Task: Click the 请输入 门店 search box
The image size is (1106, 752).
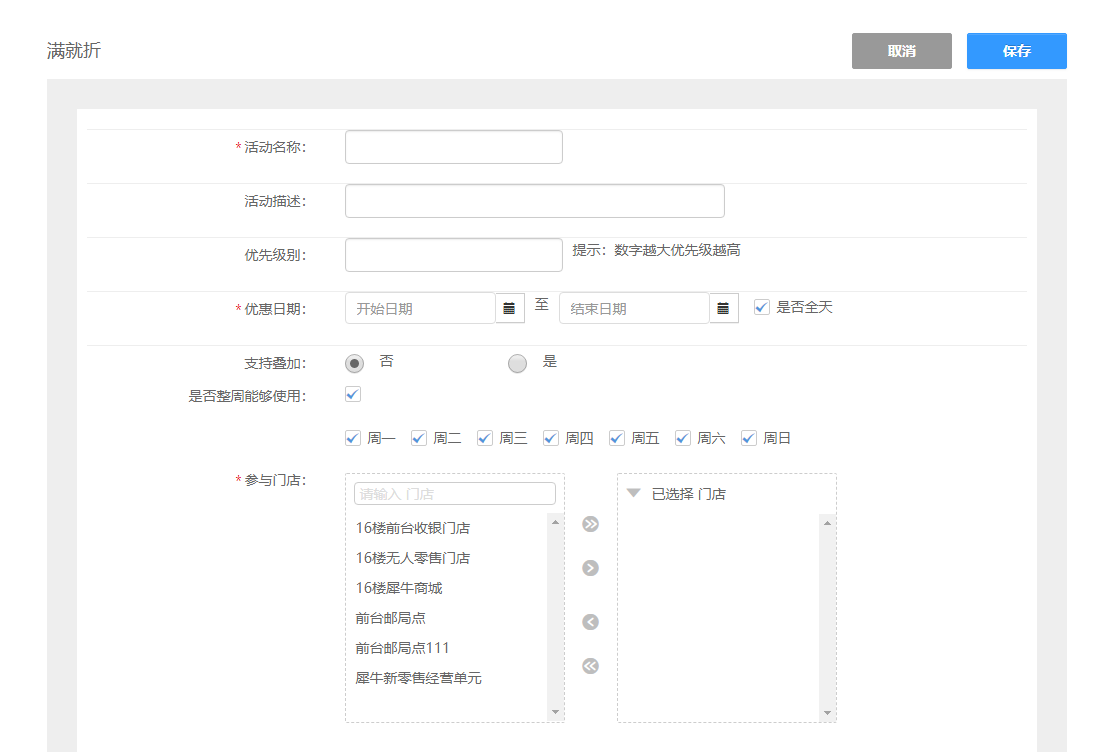Action: click(454, 494)
